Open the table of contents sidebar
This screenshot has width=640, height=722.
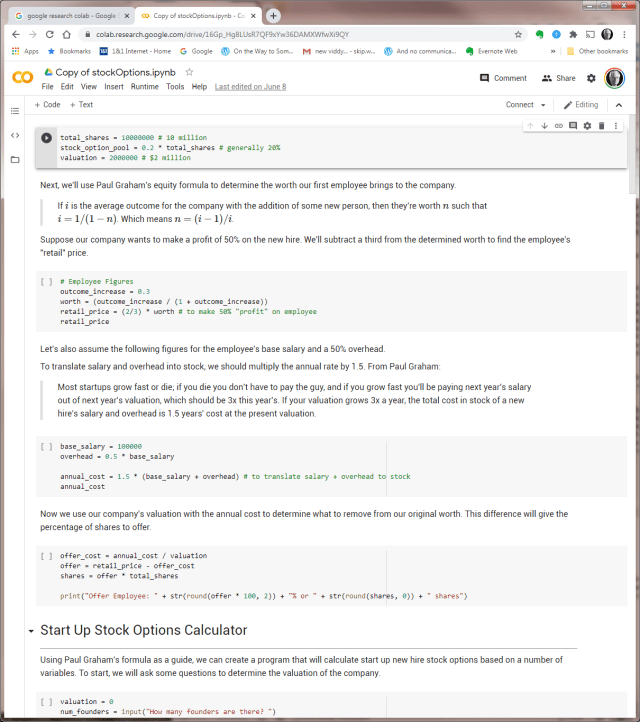click(15, 111)
